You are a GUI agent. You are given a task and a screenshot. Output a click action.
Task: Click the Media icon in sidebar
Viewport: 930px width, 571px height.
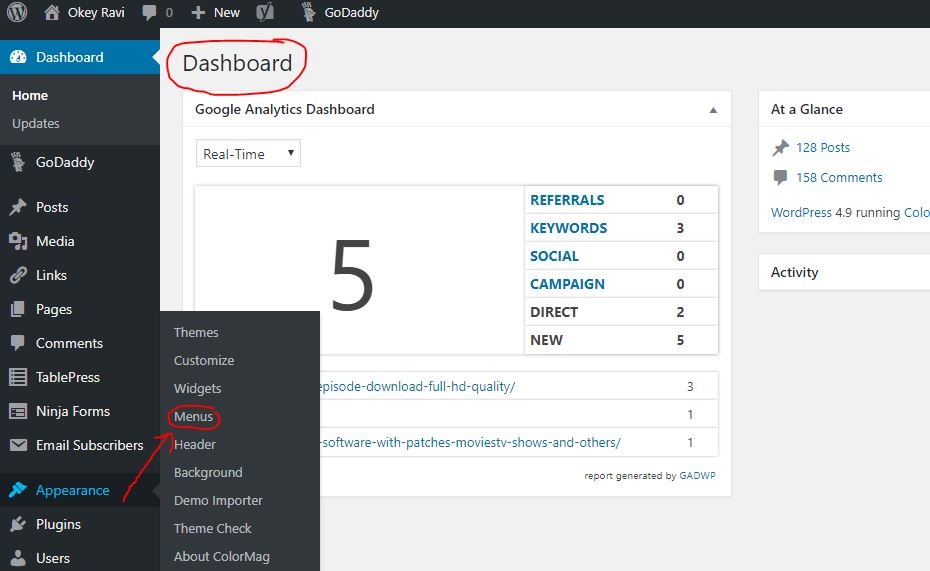click(x=18, y=241)
